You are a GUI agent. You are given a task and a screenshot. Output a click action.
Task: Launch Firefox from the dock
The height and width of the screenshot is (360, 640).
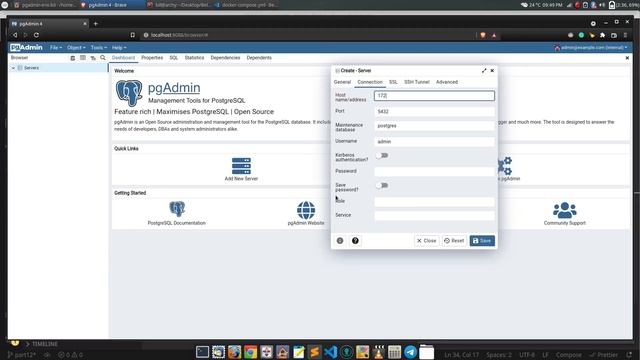[234, 352]
